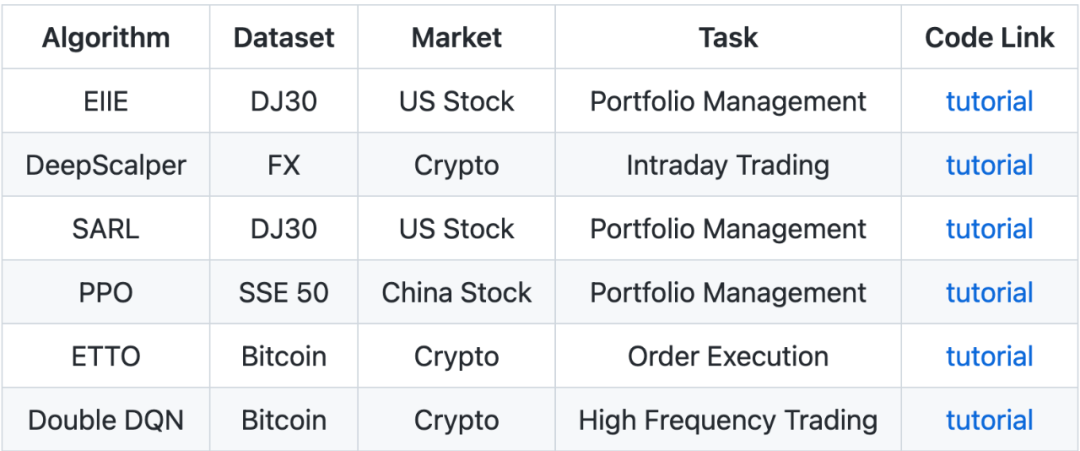
Task: Open the tutorial link for EIIE
Action: [989, 101]
